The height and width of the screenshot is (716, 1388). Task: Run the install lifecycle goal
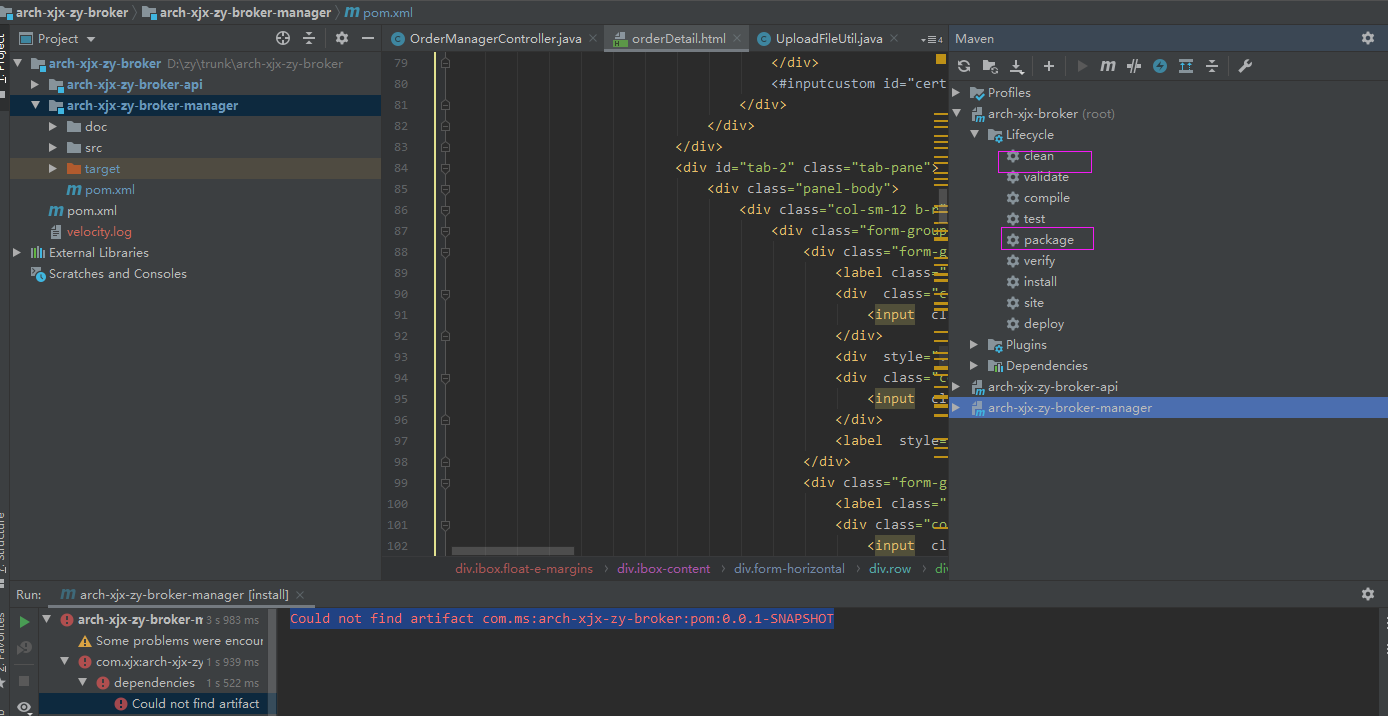click(1038, 281)
